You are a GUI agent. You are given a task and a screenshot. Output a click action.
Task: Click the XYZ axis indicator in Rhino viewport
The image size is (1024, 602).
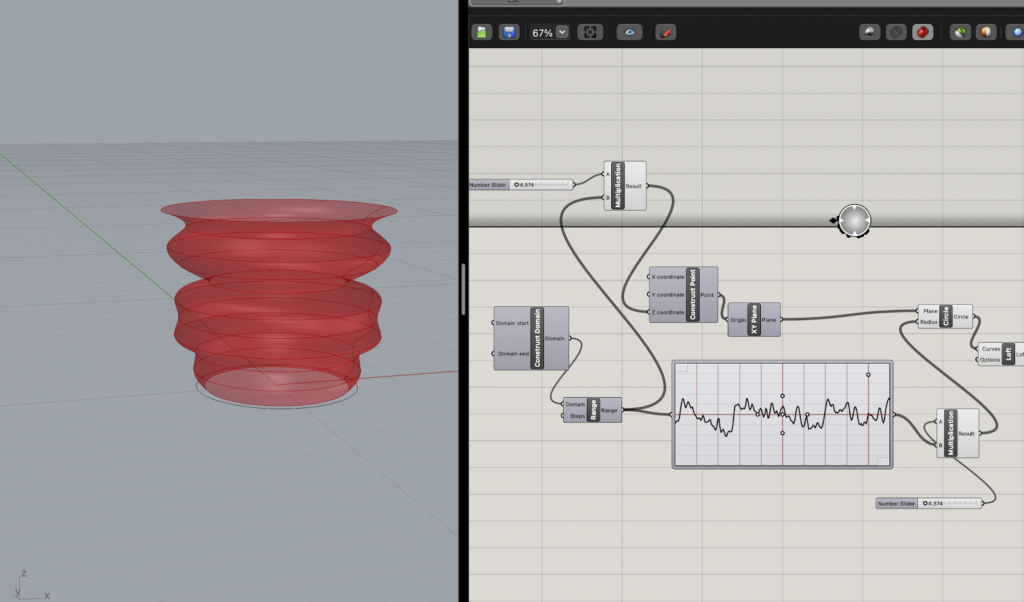pyautogui.click(x=29, y=585)
